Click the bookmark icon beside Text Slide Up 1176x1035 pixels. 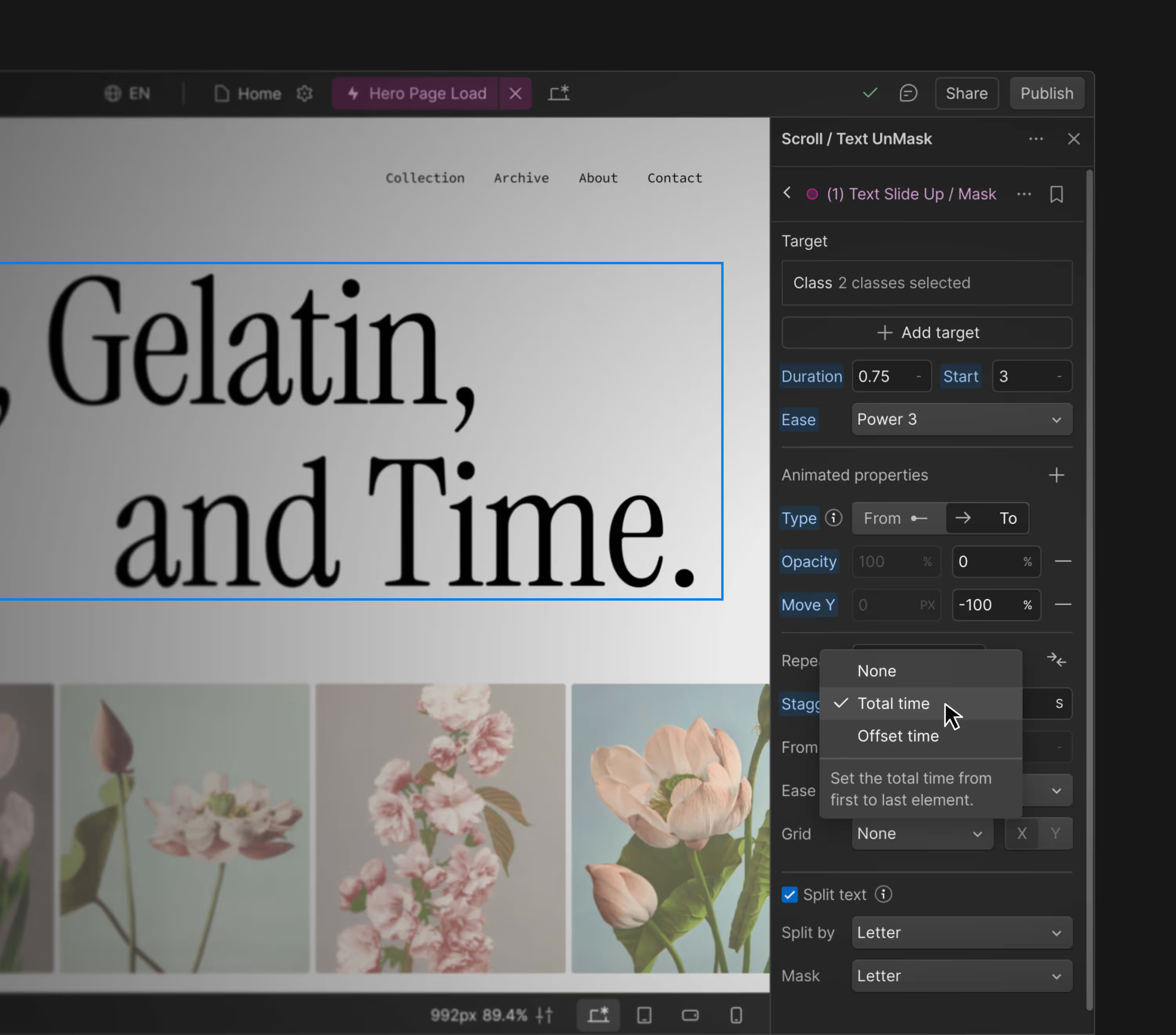[x=1056, y=194]
